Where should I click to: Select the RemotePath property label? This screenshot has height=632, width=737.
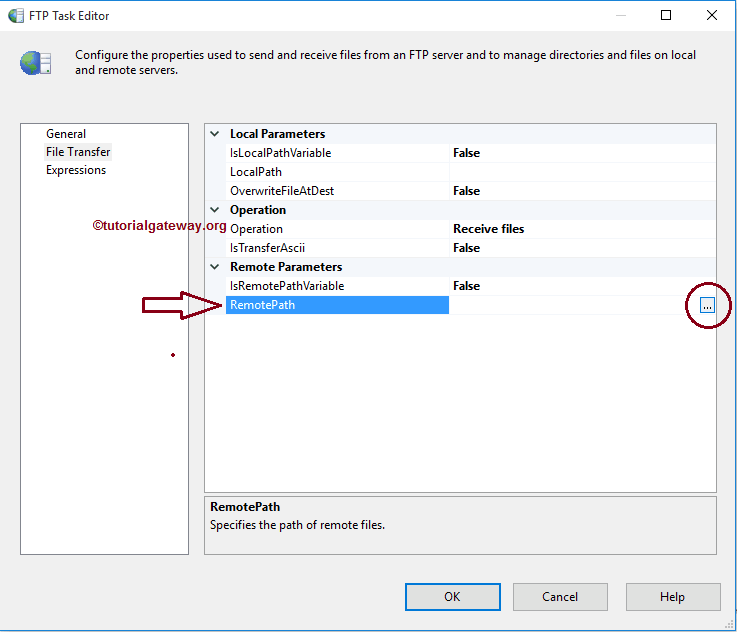coord(337,305)
